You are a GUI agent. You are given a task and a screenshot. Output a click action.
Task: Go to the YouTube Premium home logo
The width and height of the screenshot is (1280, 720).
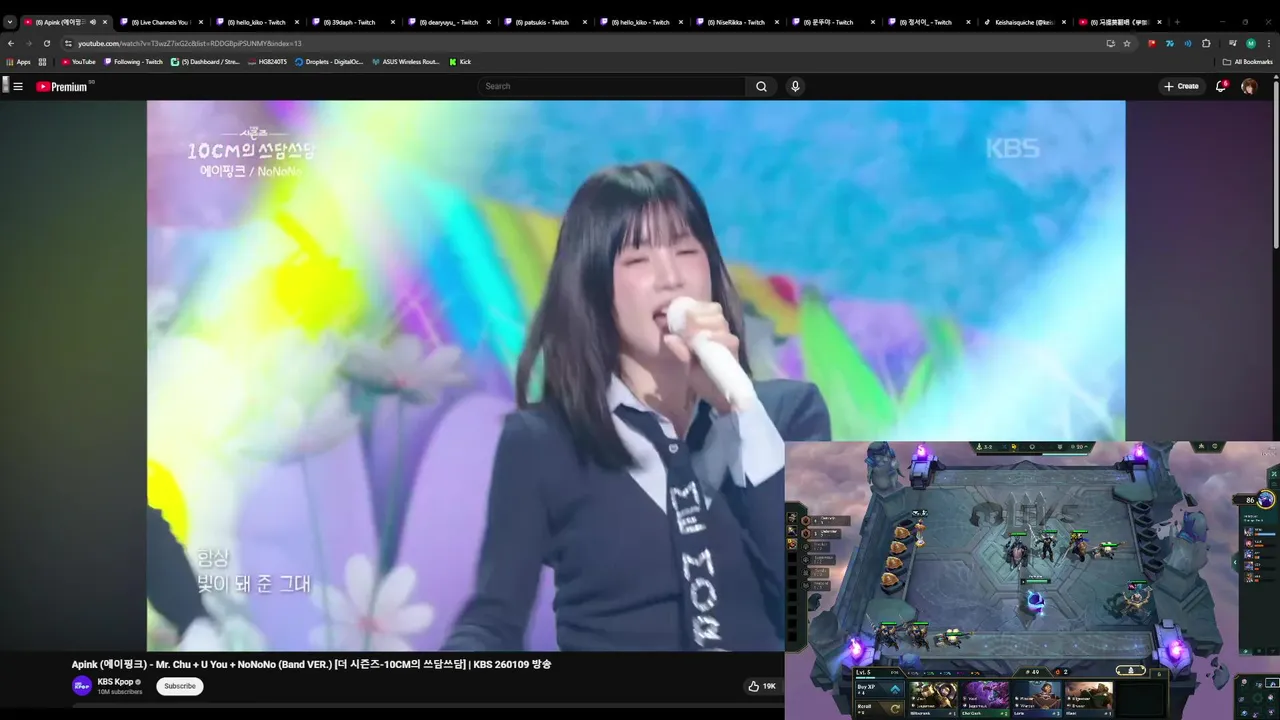[64, 87]
